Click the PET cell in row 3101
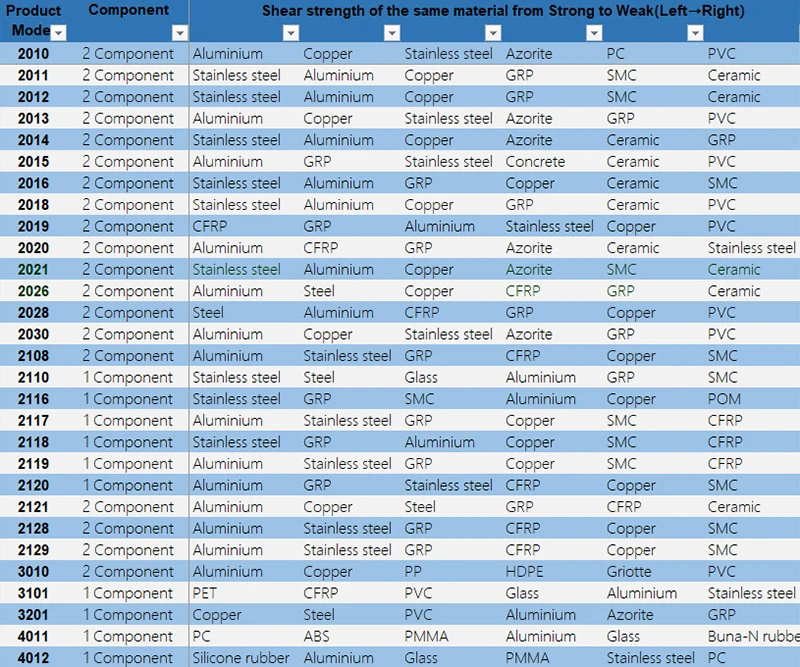The width and height of the screenshot is (800, 667). pos(205,594)
